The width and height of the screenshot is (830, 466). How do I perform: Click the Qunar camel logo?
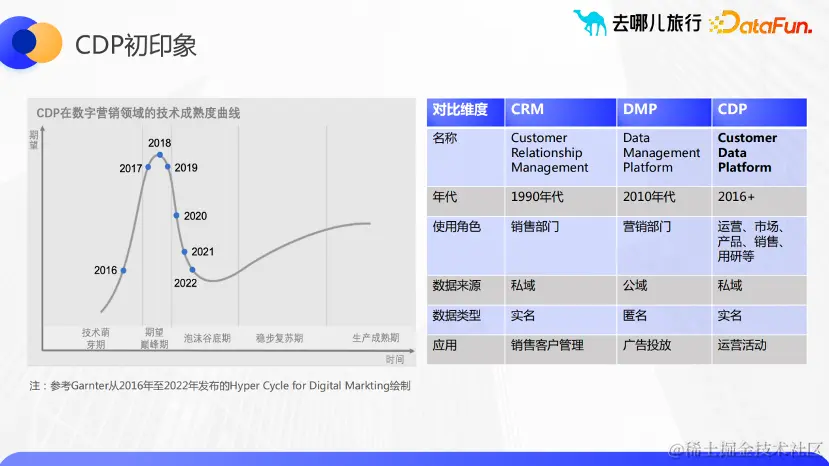(589, 23)
